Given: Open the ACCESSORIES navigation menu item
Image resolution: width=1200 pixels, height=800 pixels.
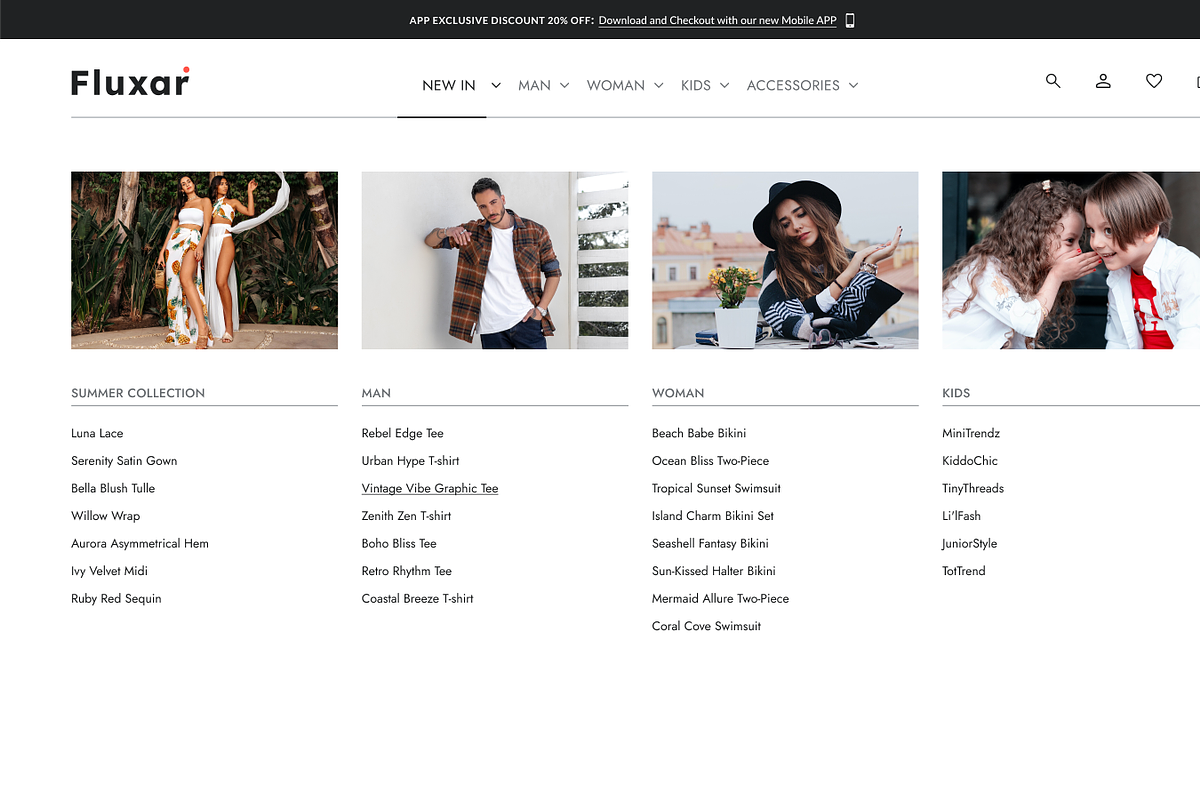Looking at the screenshot, I should click(793, 85).
